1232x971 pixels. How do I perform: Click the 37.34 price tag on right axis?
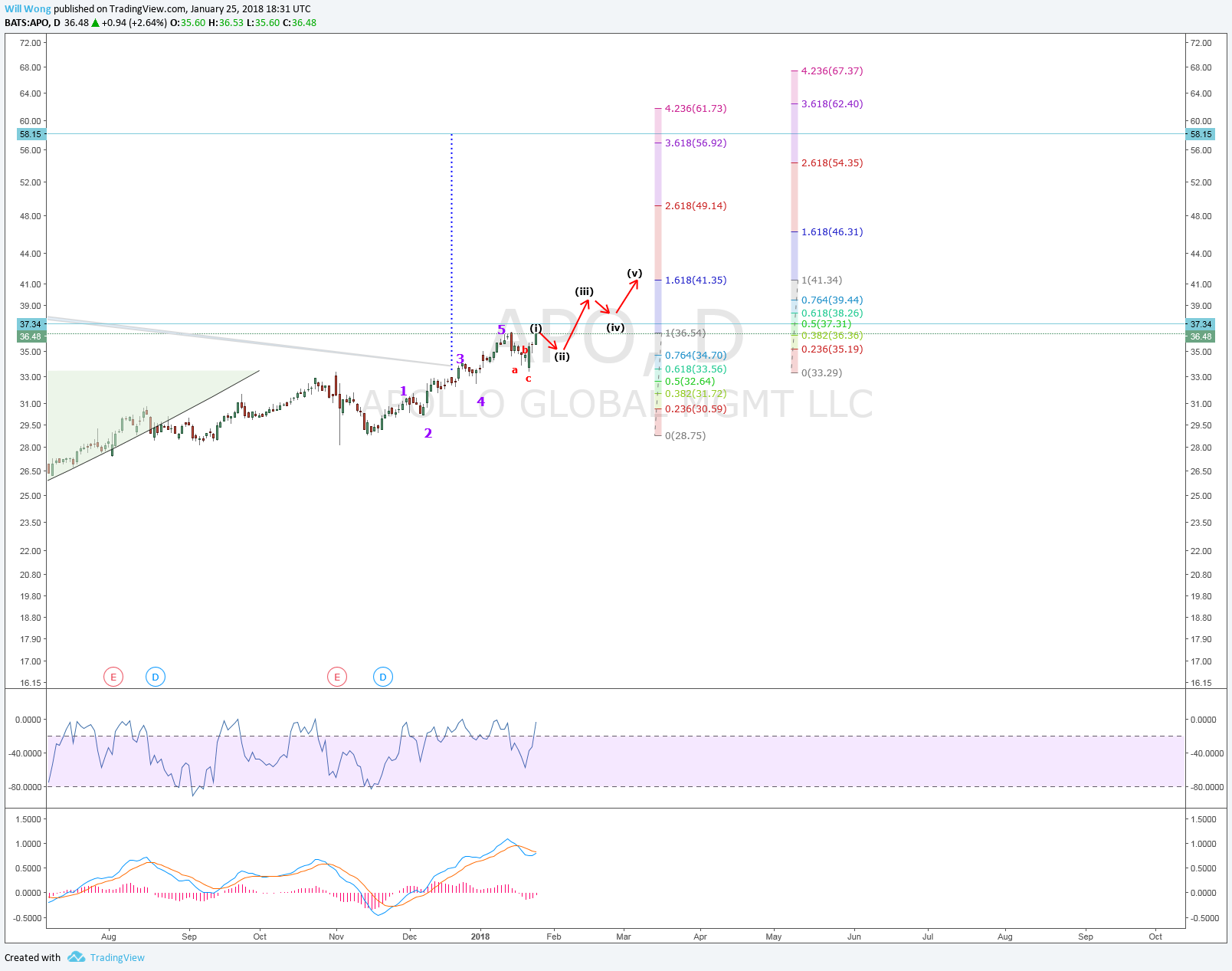pos(1201,324)
